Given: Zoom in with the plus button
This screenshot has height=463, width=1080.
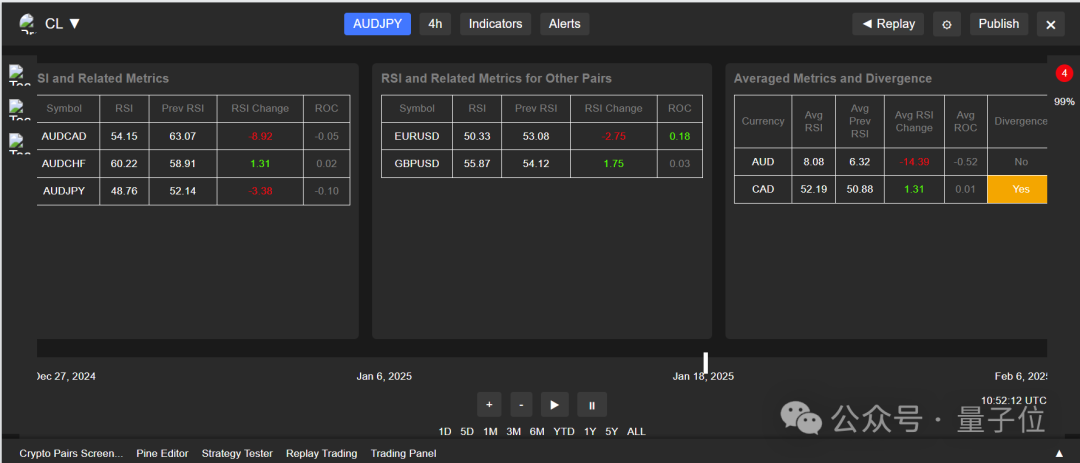Looking at the screenshot, I should click(x=489, y=405).
